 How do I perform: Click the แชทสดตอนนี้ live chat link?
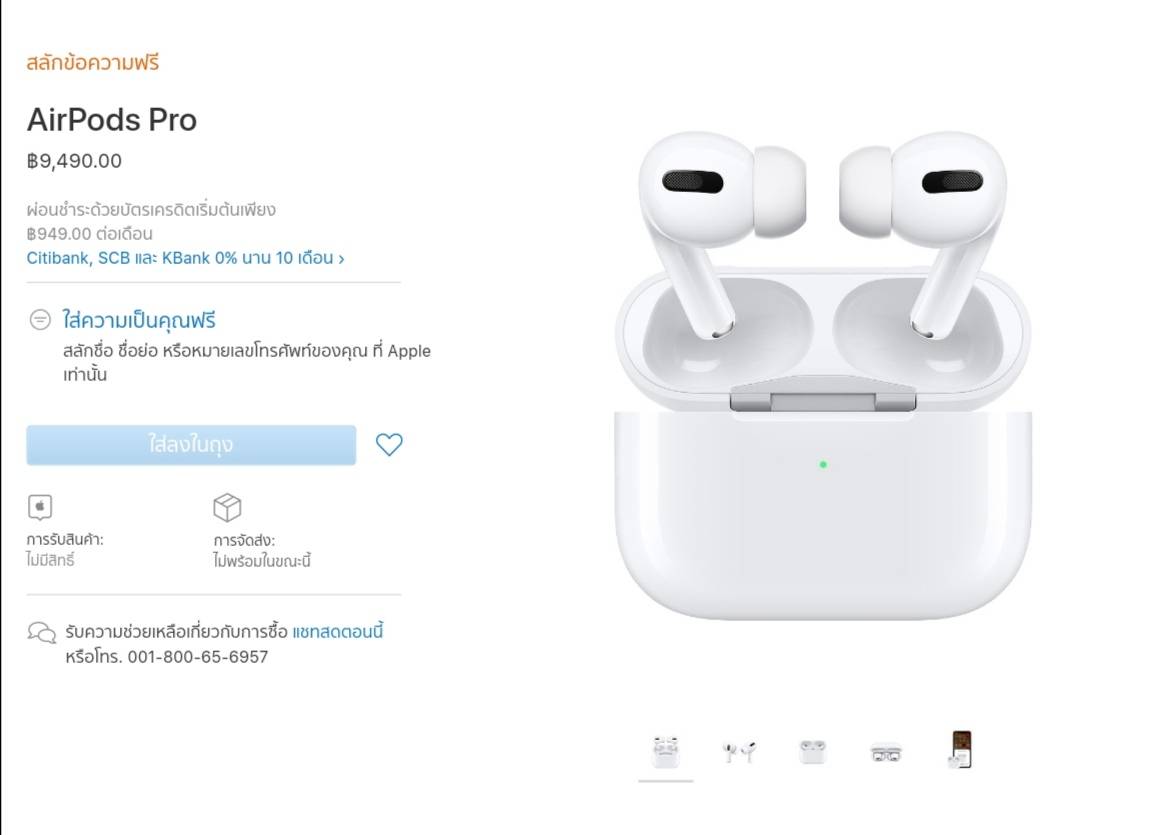click(x=338, y=632)
